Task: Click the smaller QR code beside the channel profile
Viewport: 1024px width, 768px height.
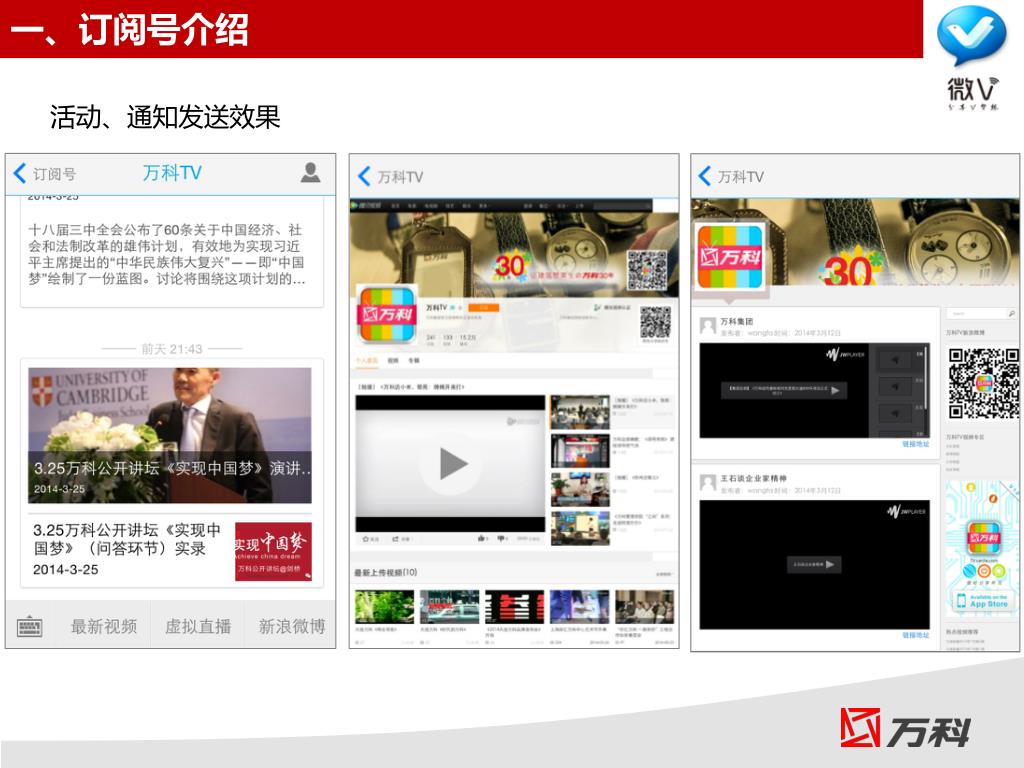Action: [x=655, y=322]
